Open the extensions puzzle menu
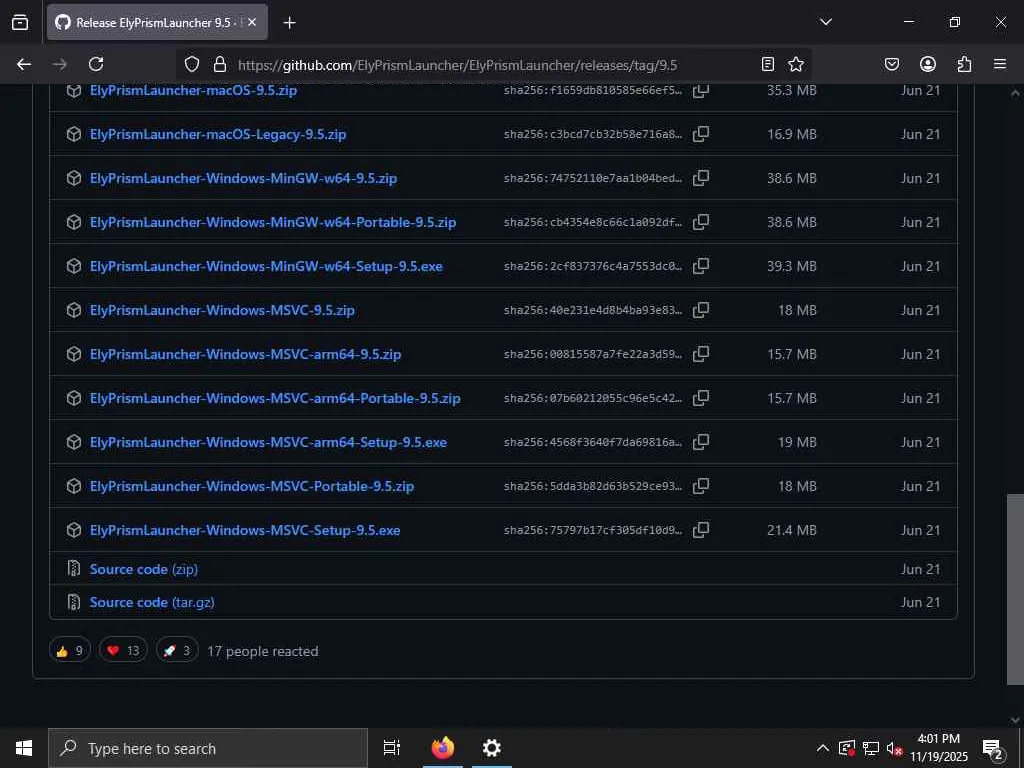Screen dimensions: 1024x768 pyautogui.click(x=964, y=64)
